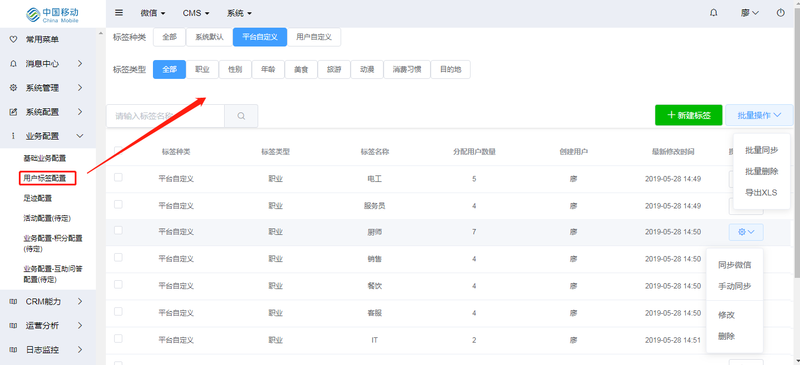
Task: Filter tag type by 职业
Action: pyautogui.click(x=203, y=70)
